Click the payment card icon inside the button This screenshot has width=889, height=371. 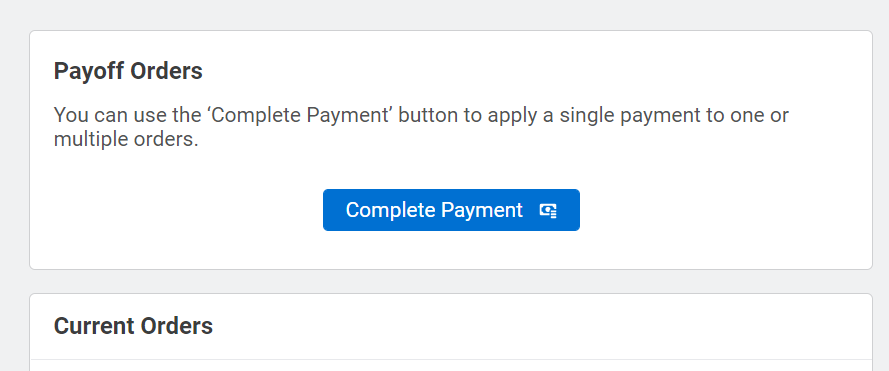pyautogui.click(x=548, y=210)
